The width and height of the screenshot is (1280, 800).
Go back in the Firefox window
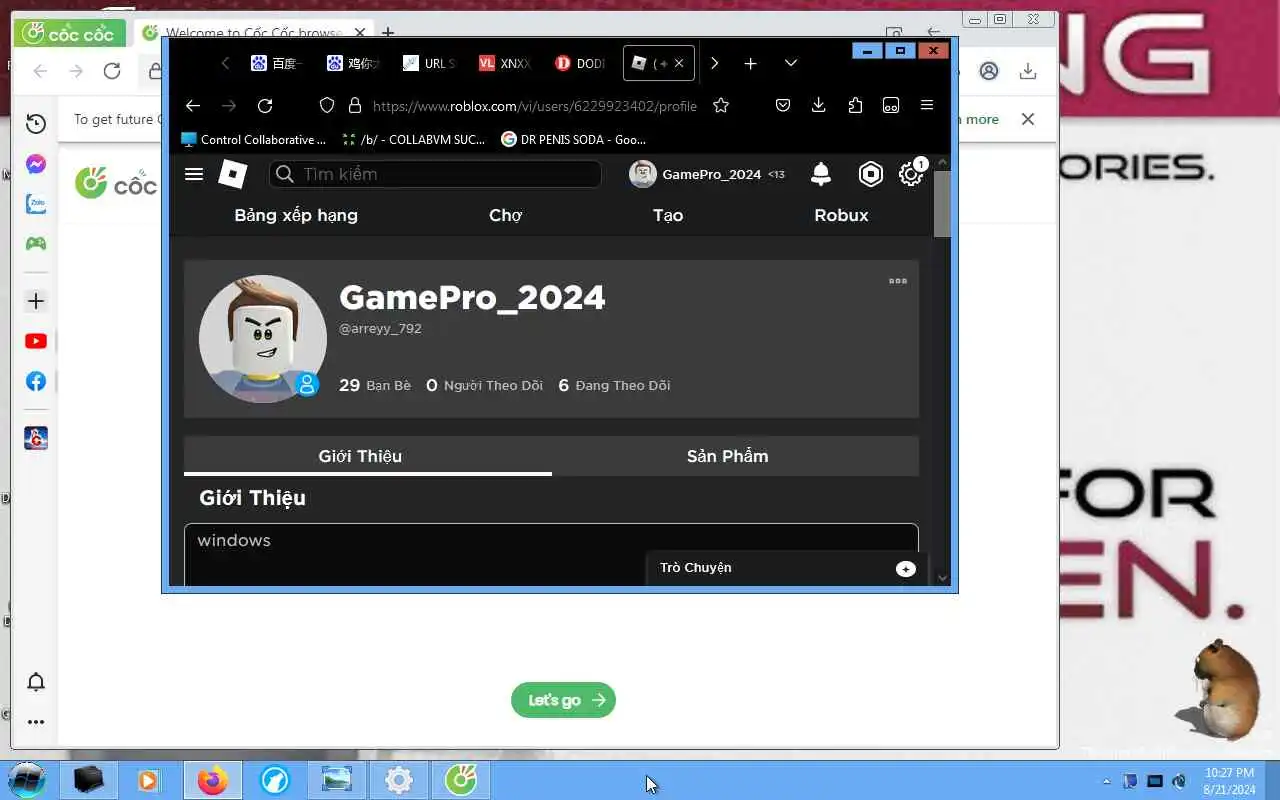[x=193, y=106]
